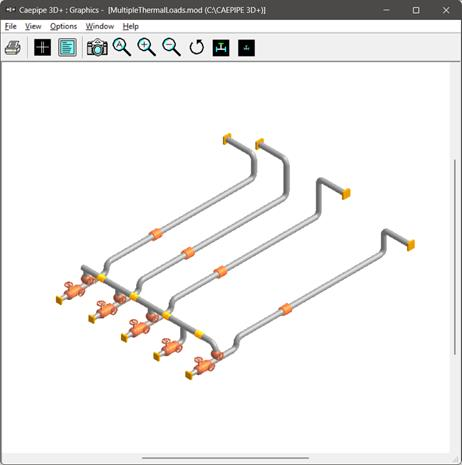This screenshot has height=465, width=462.
Task: Click the small pipe rendering icon
Action: [246, 48]
